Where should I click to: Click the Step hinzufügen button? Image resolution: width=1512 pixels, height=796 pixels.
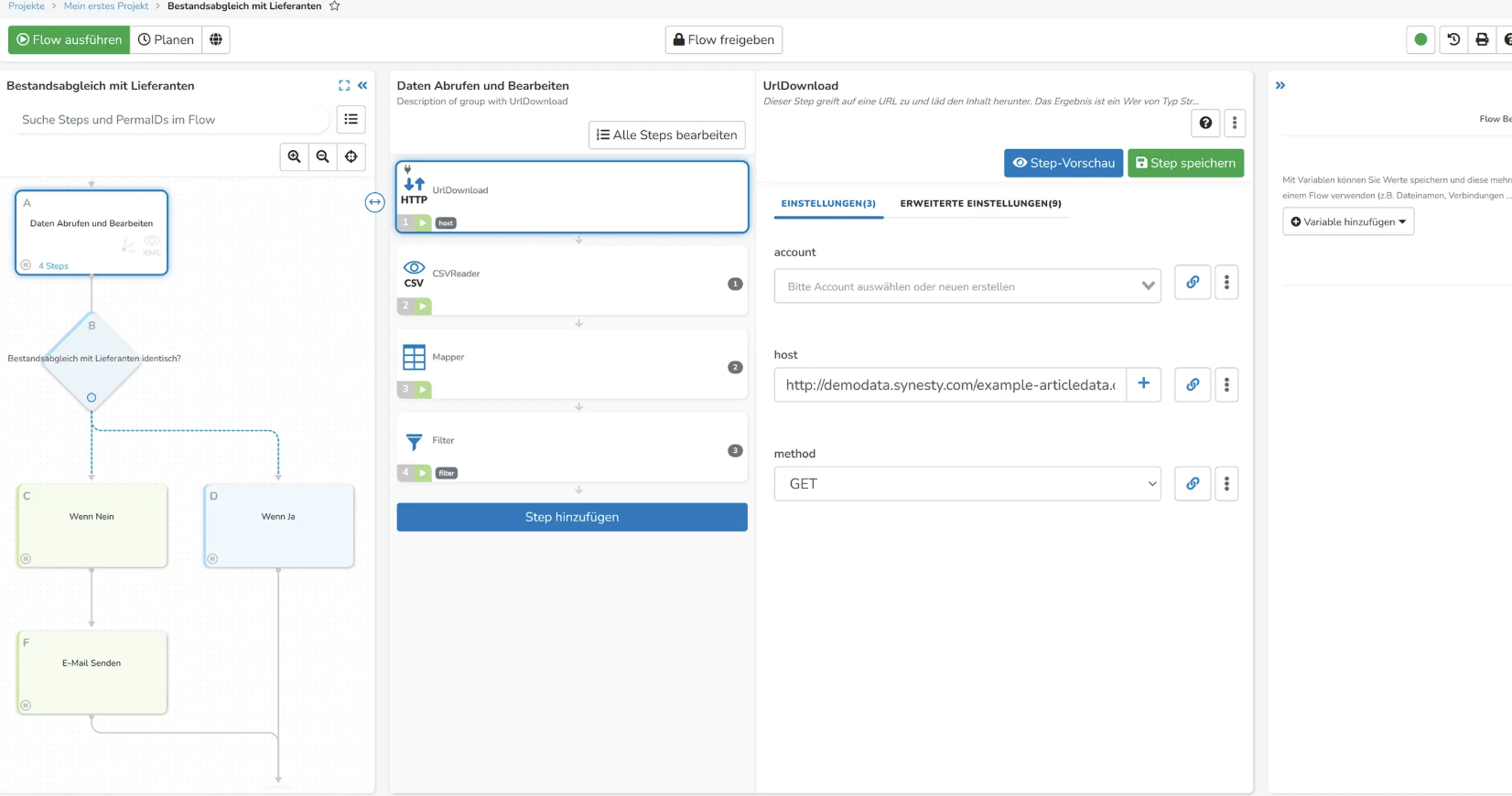coord(572,517)
